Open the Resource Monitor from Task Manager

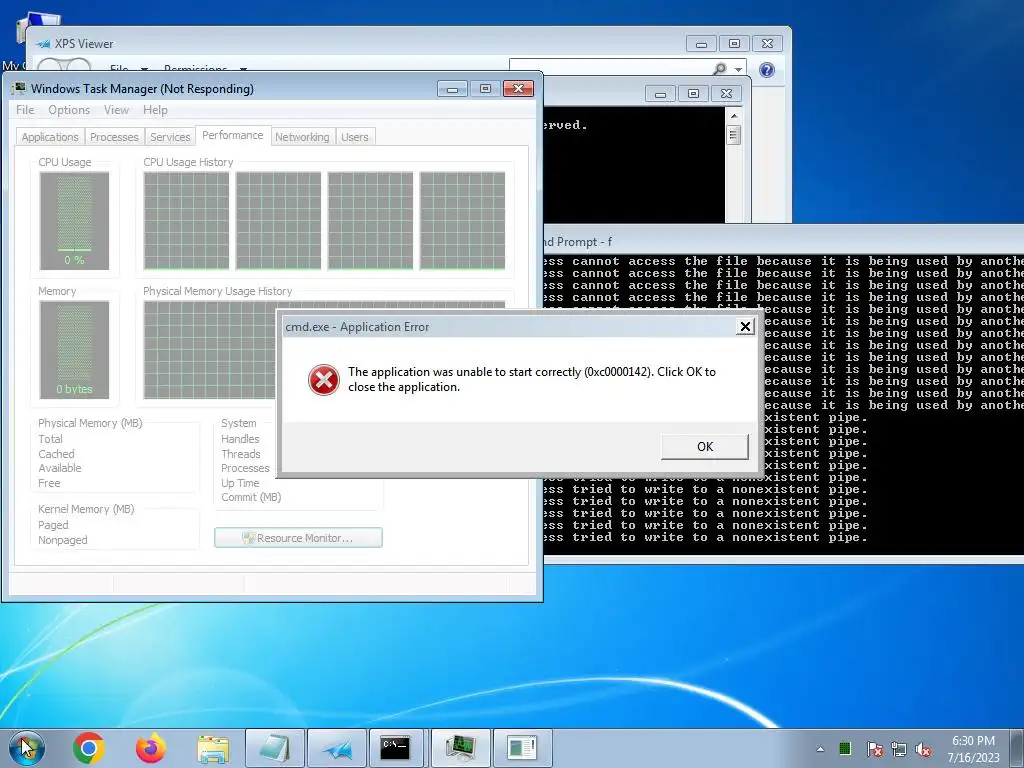click(x=298, y=537)
